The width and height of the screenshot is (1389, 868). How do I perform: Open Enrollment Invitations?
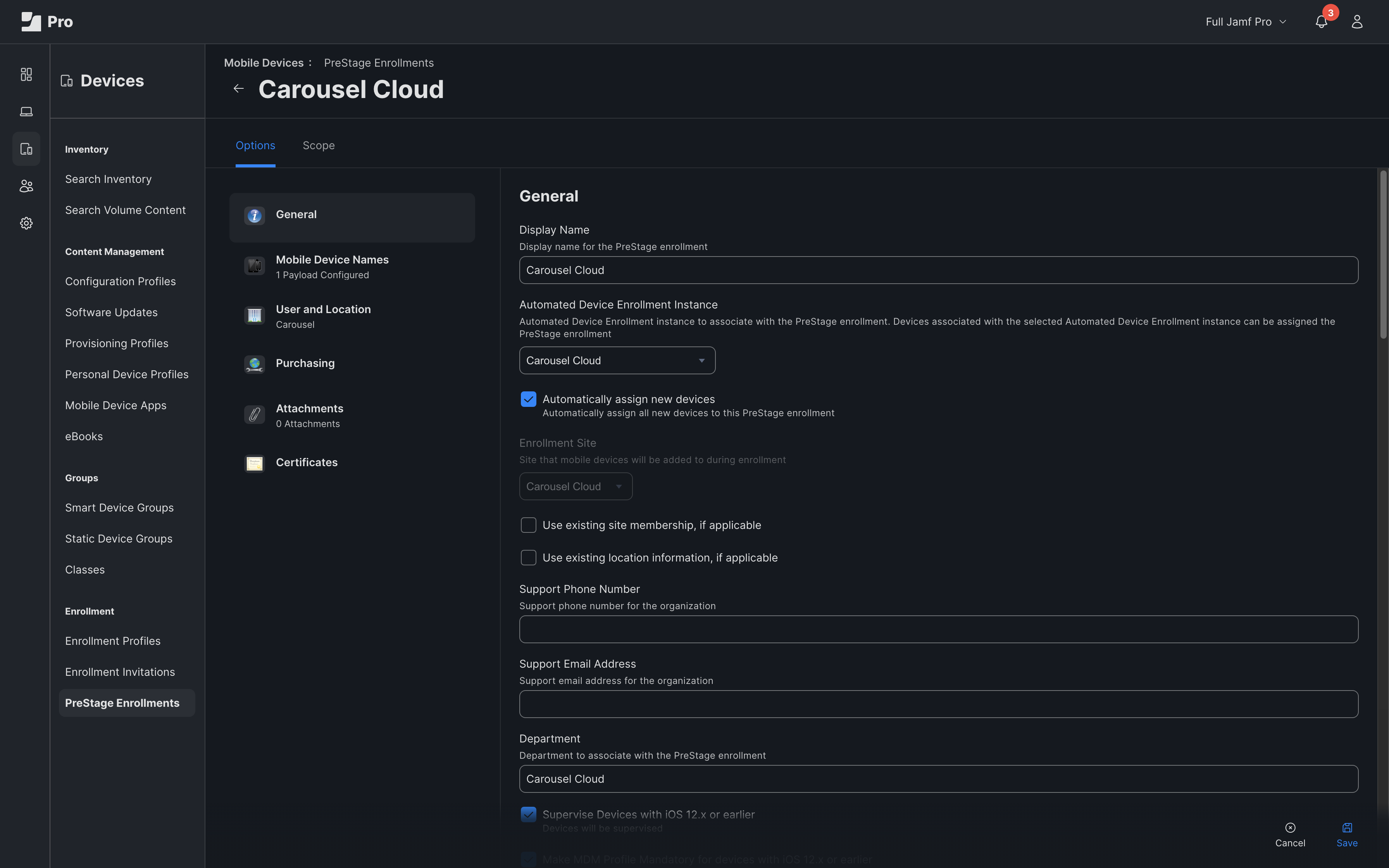(x=120, y=672)
